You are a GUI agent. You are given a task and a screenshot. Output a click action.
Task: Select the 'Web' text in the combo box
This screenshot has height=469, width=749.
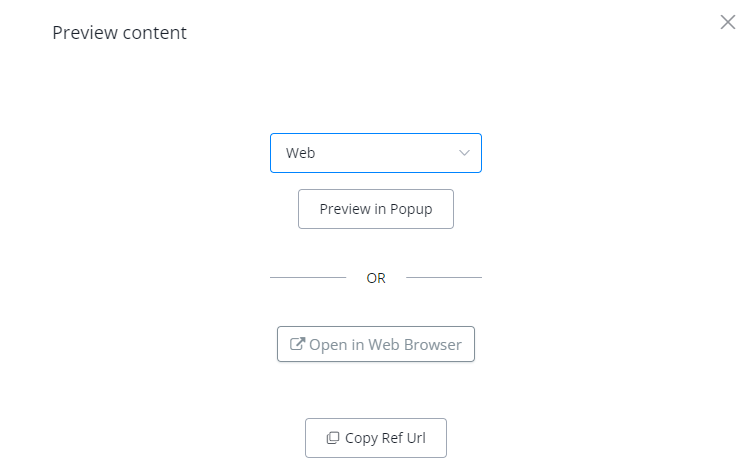pyautogui.click(x=301, y=153)
